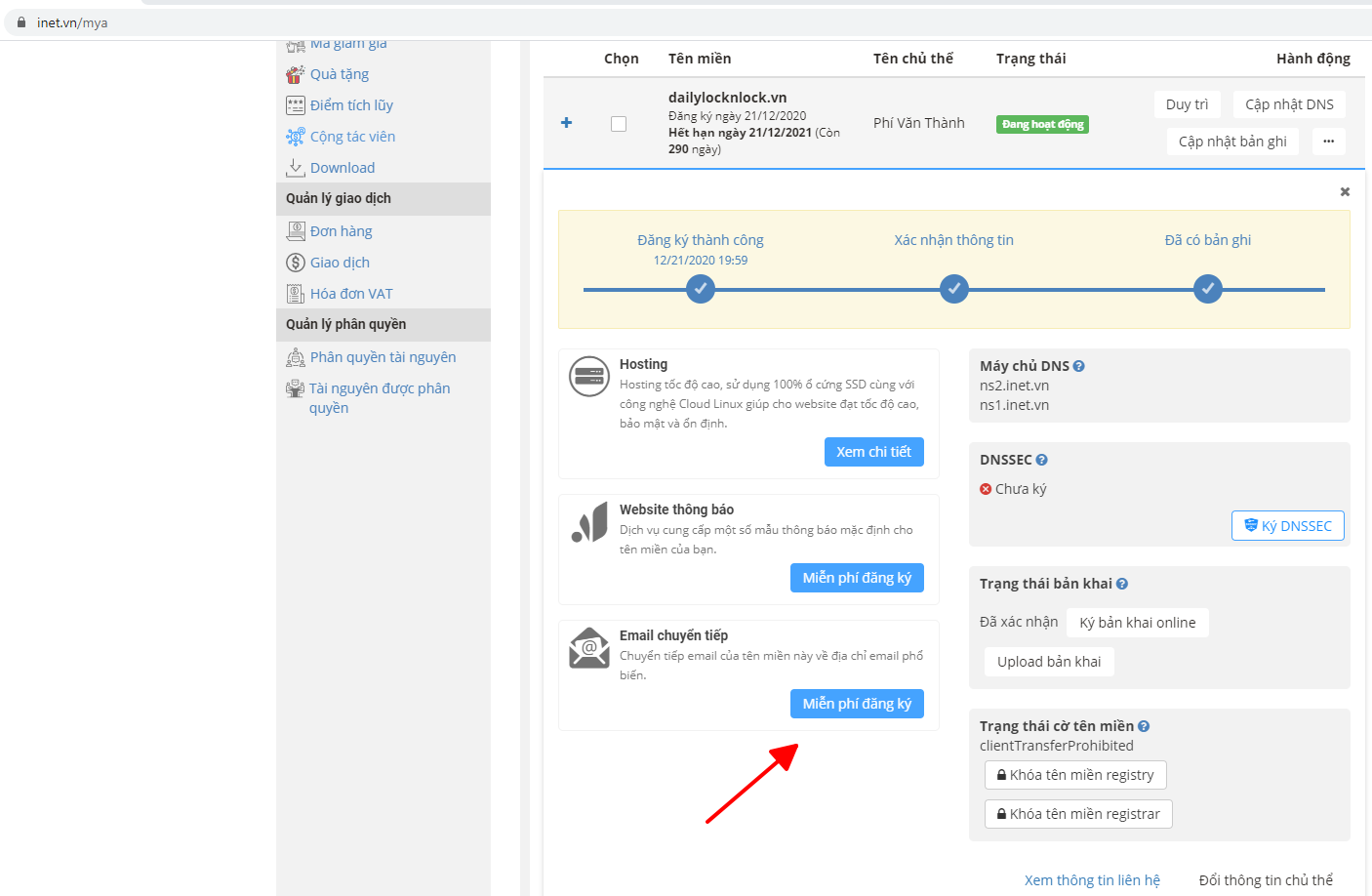This screenshot has width=1372, height=896.
Task: Click the Email chuyển tiếp envelope icon
Action: pyautogui.click(x=589, y=647)
